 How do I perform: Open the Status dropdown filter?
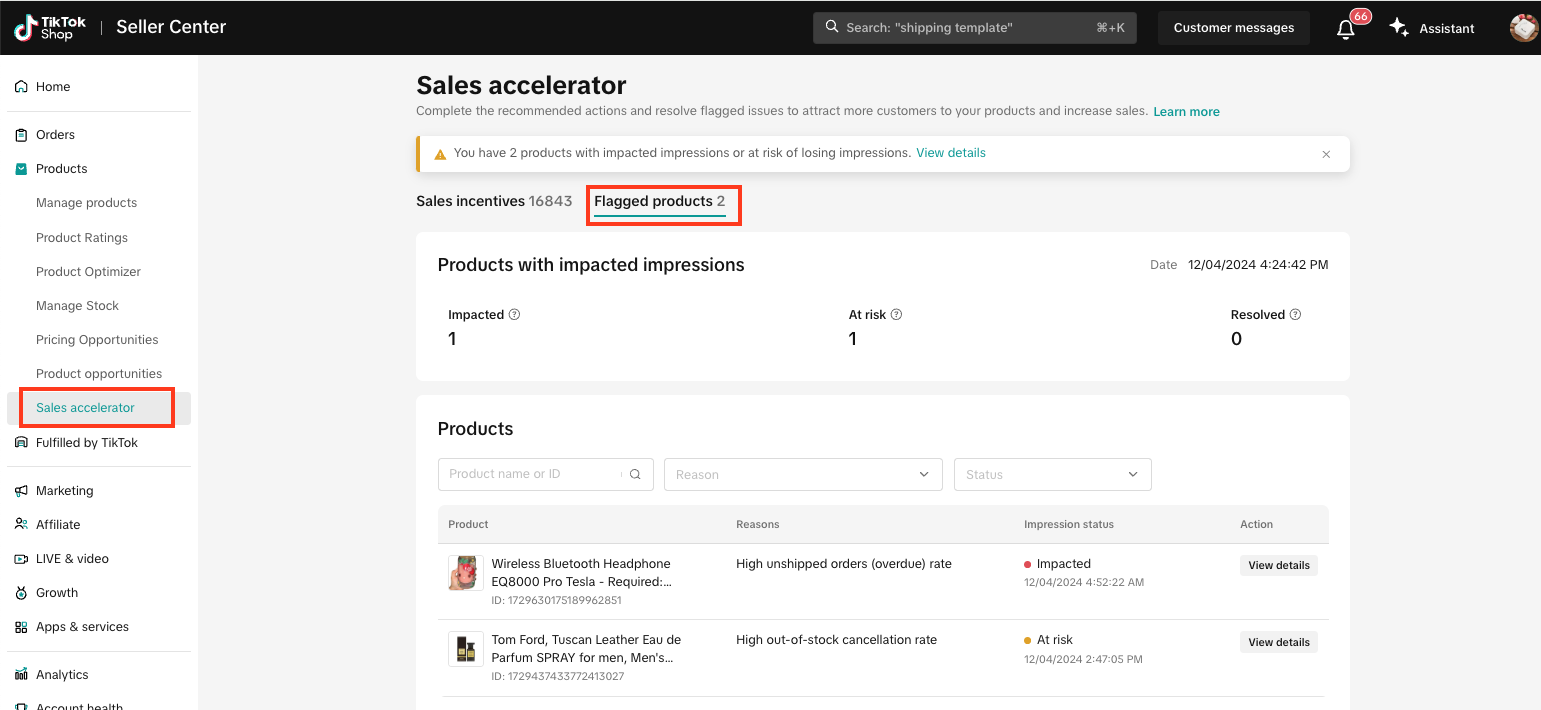[x=1052, y=474]
